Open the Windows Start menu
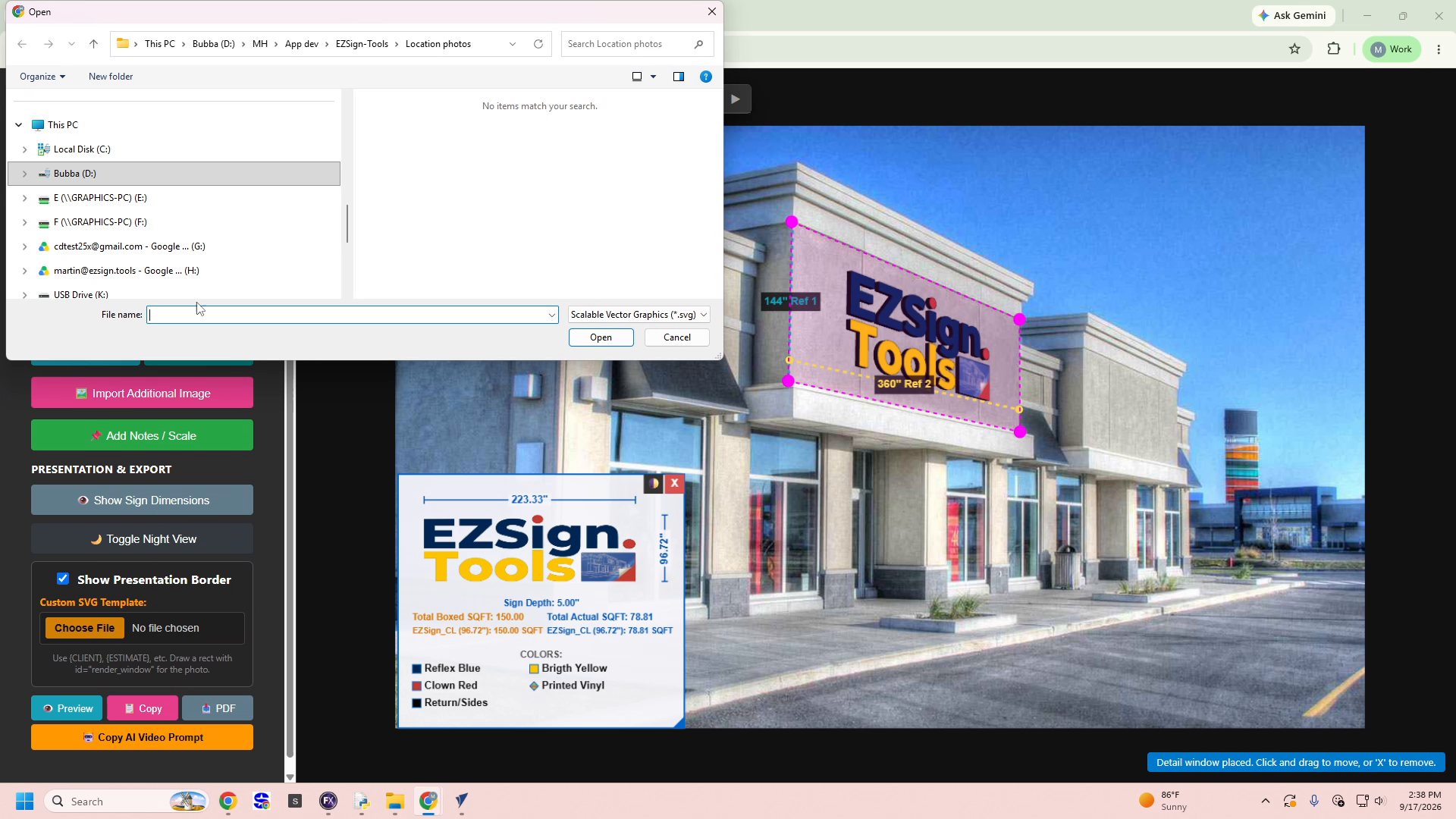This screenshot has height=819, width=1456. tap(24, 802)
